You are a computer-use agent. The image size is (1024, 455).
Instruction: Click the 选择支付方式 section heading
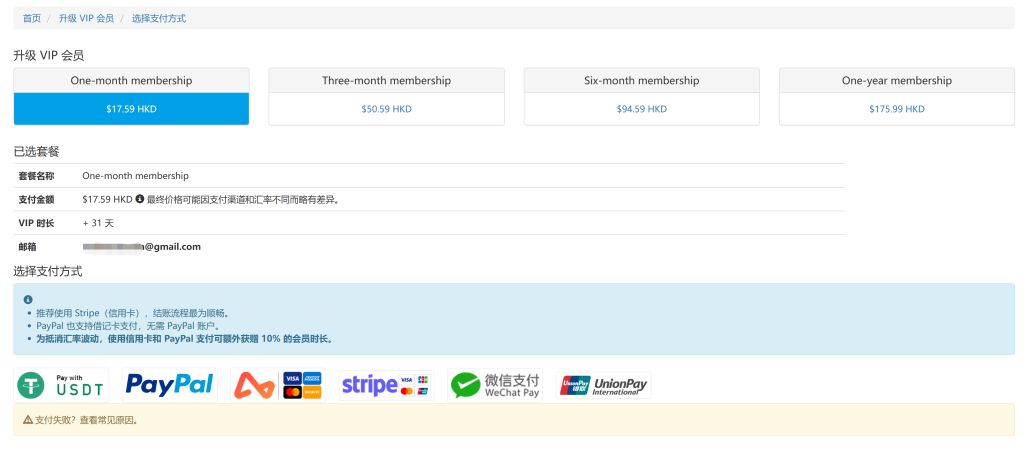pyautogui.click(x=48, y=271)
